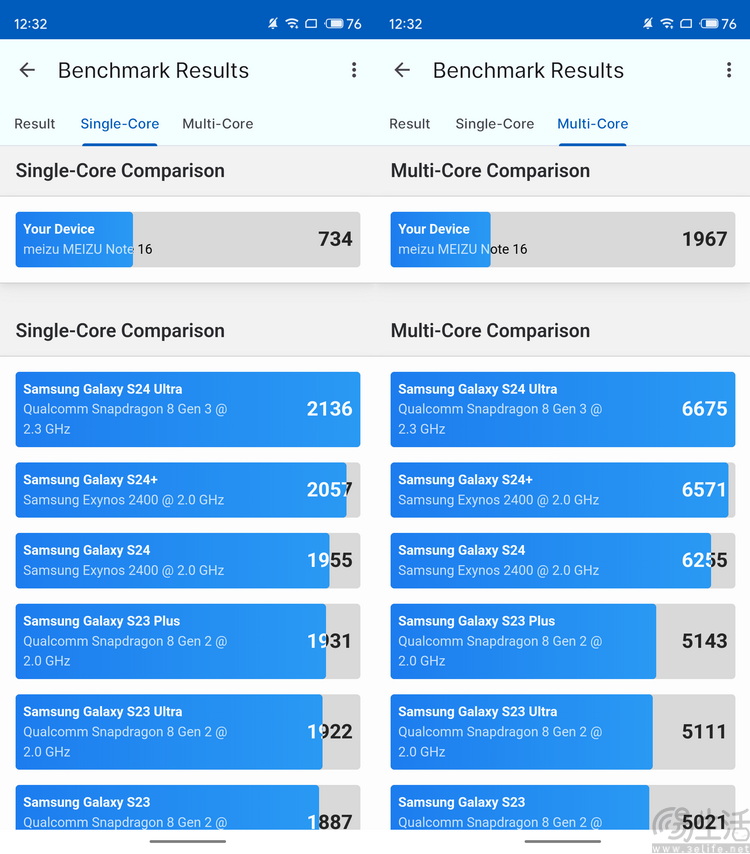This screenshot has height=854, width=750.
Task: Tap Samsung Galaxy S24 multi-core row
Action: [x=562, y=560]
